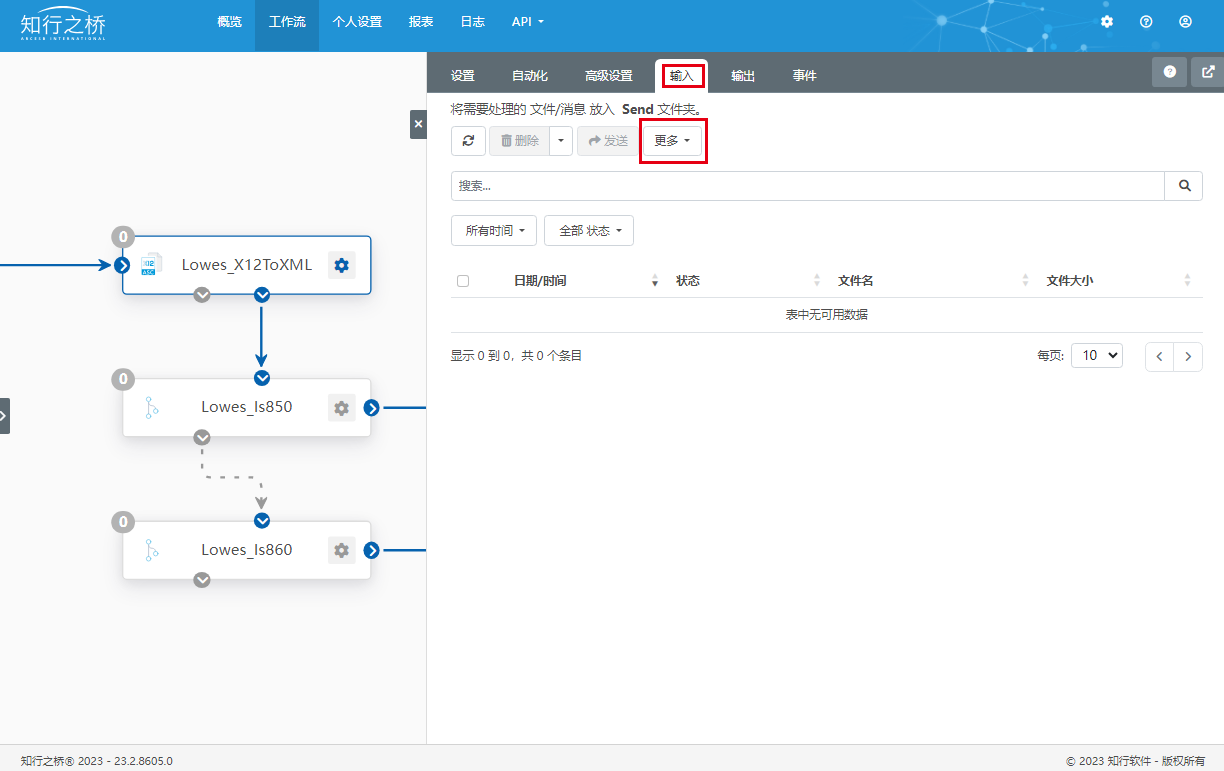
Task: Close the connector panel with X
Action: click(418, 124)
